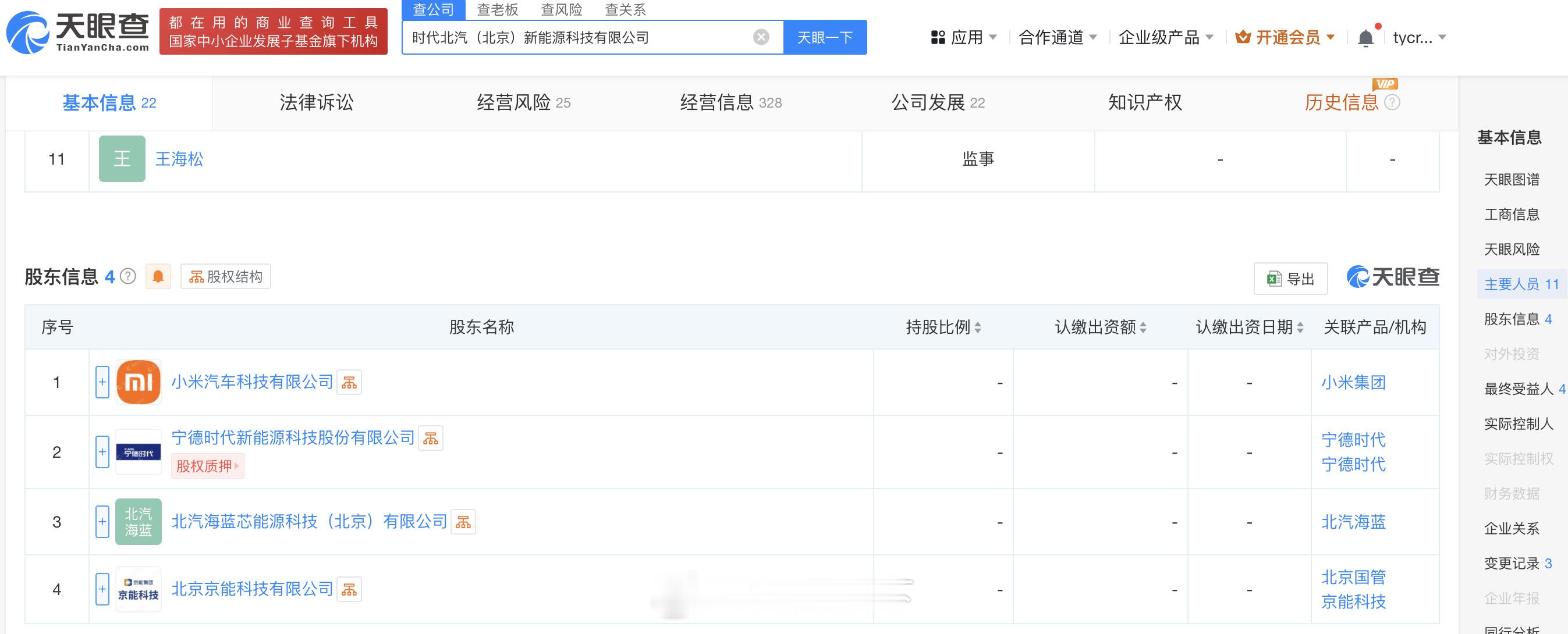
Task: Switch to the 查风险 search tab
Action: click(561, 9)
